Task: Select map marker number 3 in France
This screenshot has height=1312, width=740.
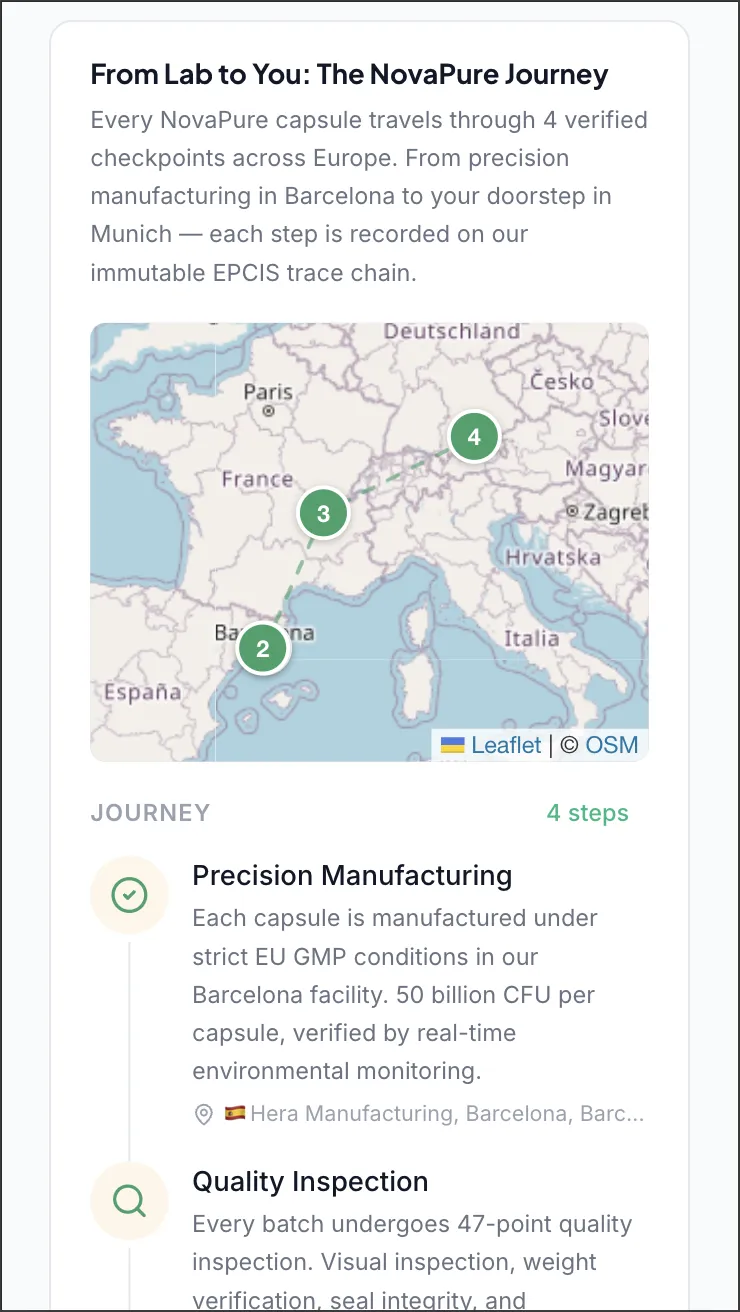Action: click(323, 513)
